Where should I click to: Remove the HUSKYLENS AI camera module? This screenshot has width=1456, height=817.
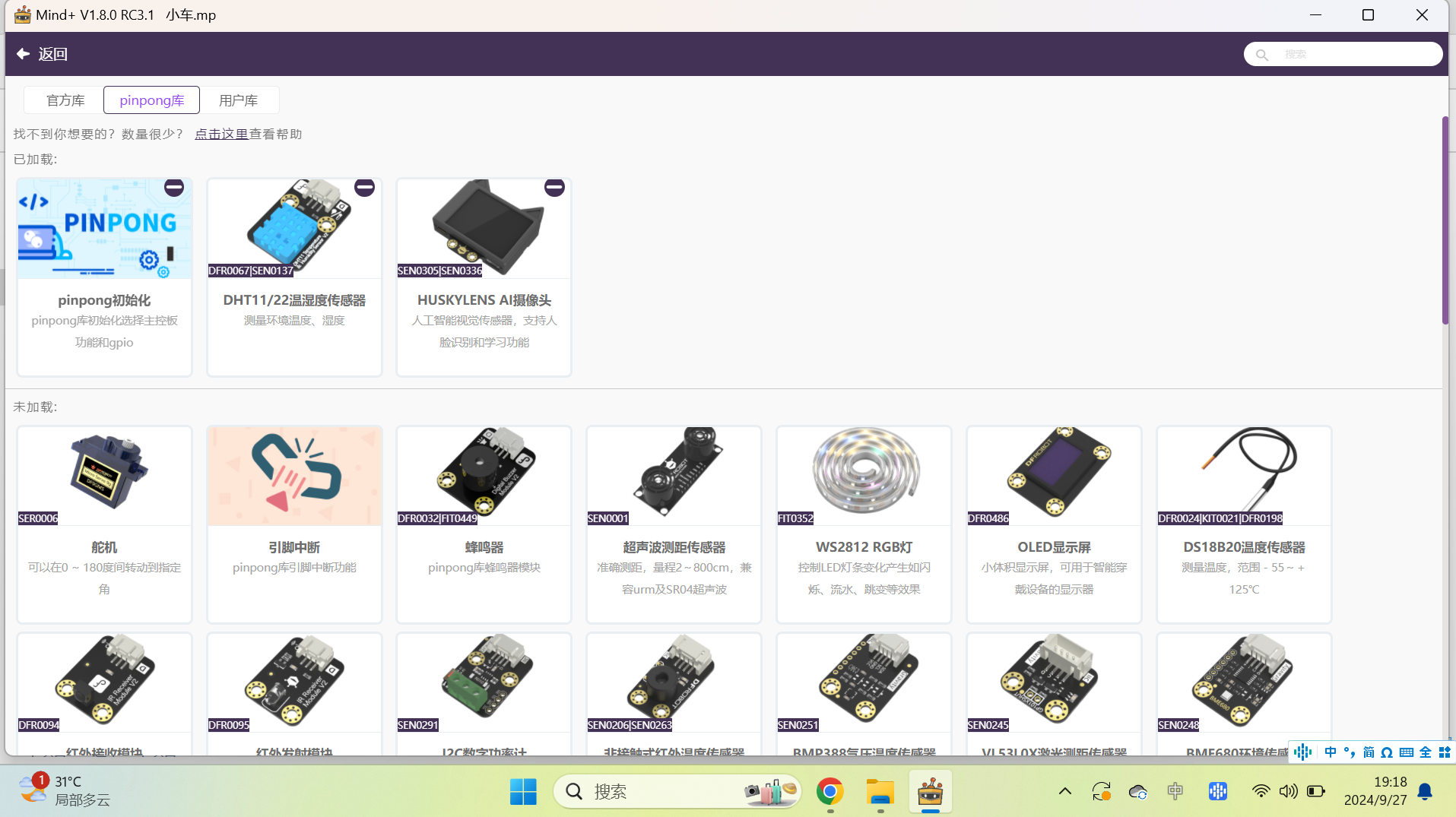[x=554, y=187]
